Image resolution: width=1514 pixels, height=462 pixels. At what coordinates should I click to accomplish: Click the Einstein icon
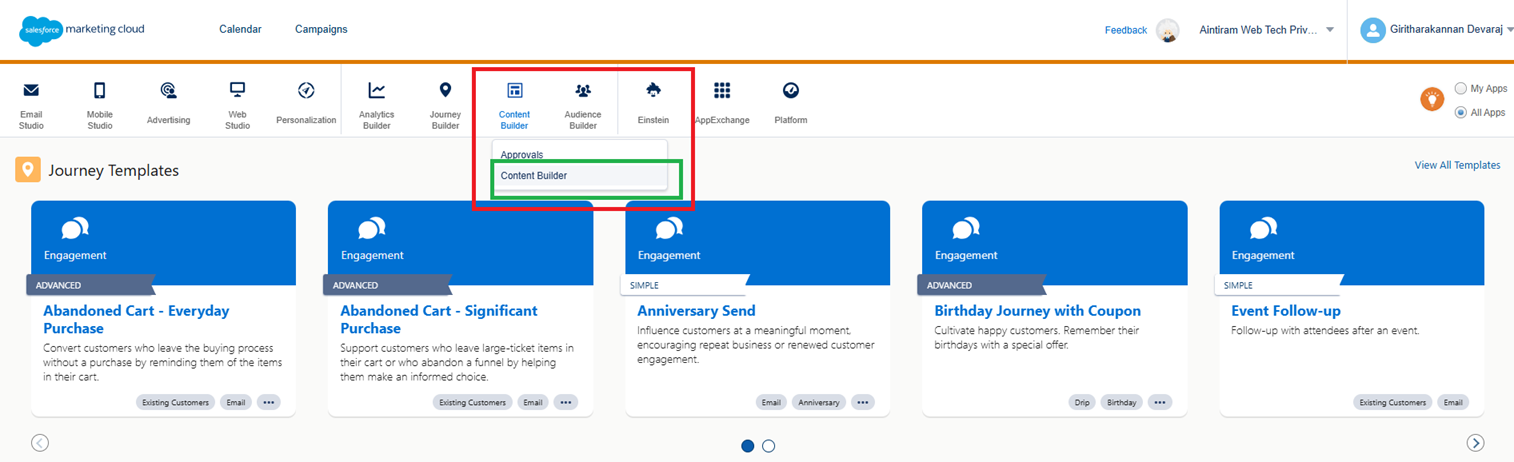click(653, 91)
